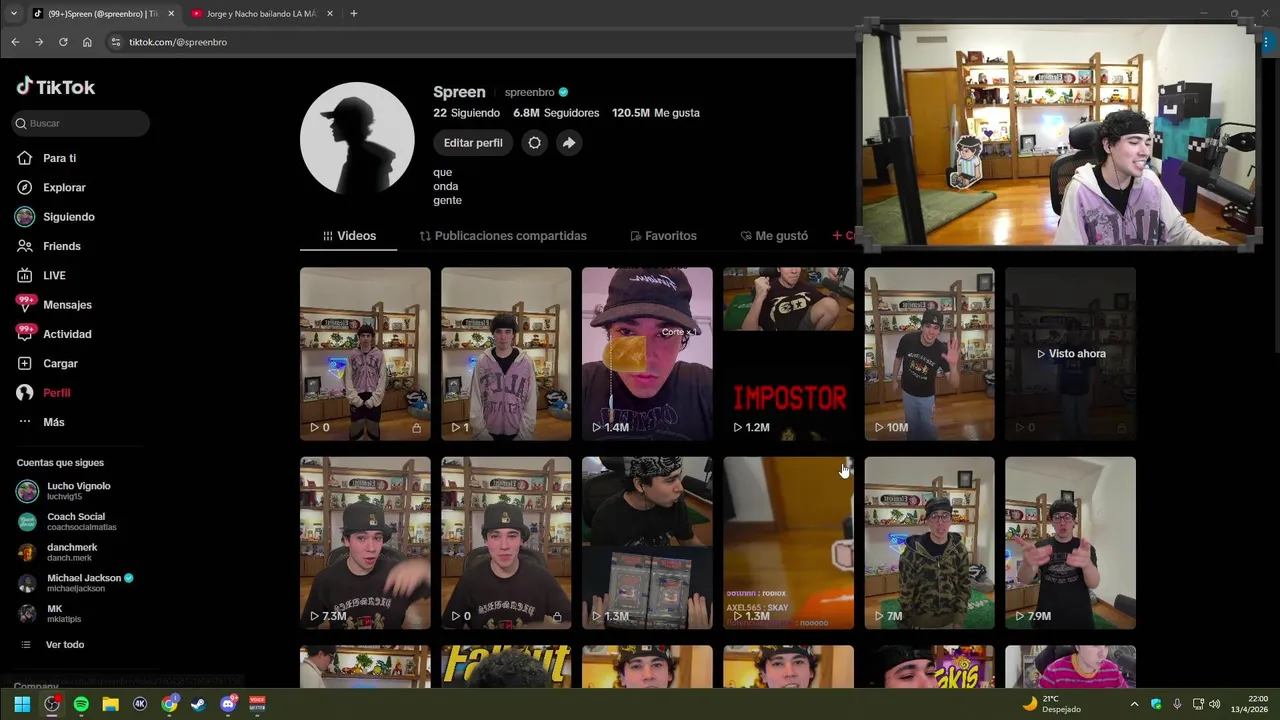Go to Siguiendo in sidebar
The image size is (1280, 720).
(x=68, y=217)
